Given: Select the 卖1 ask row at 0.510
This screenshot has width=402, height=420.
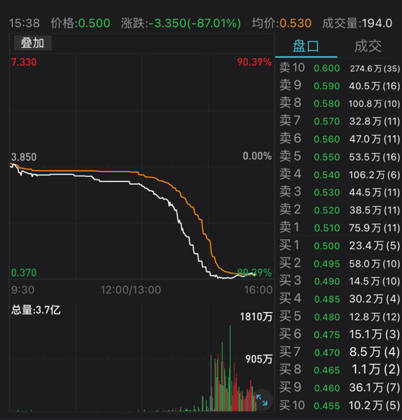Looking at the screenshot, I should pos(339,228).
